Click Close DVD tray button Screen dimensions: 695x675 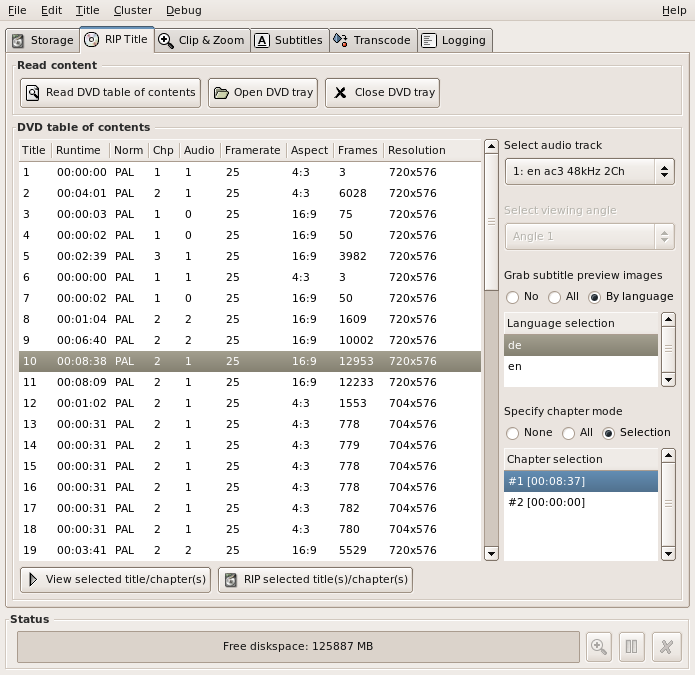[x=383, y=93]
